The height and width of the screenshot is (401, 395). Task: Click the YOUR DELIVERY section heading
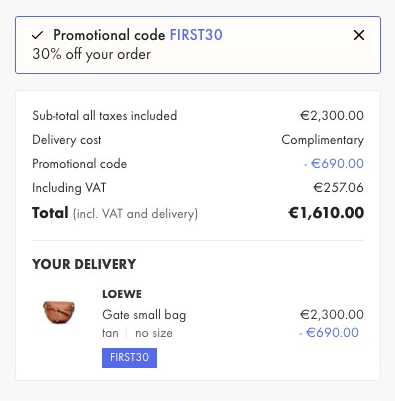click(x=84, y=264)
